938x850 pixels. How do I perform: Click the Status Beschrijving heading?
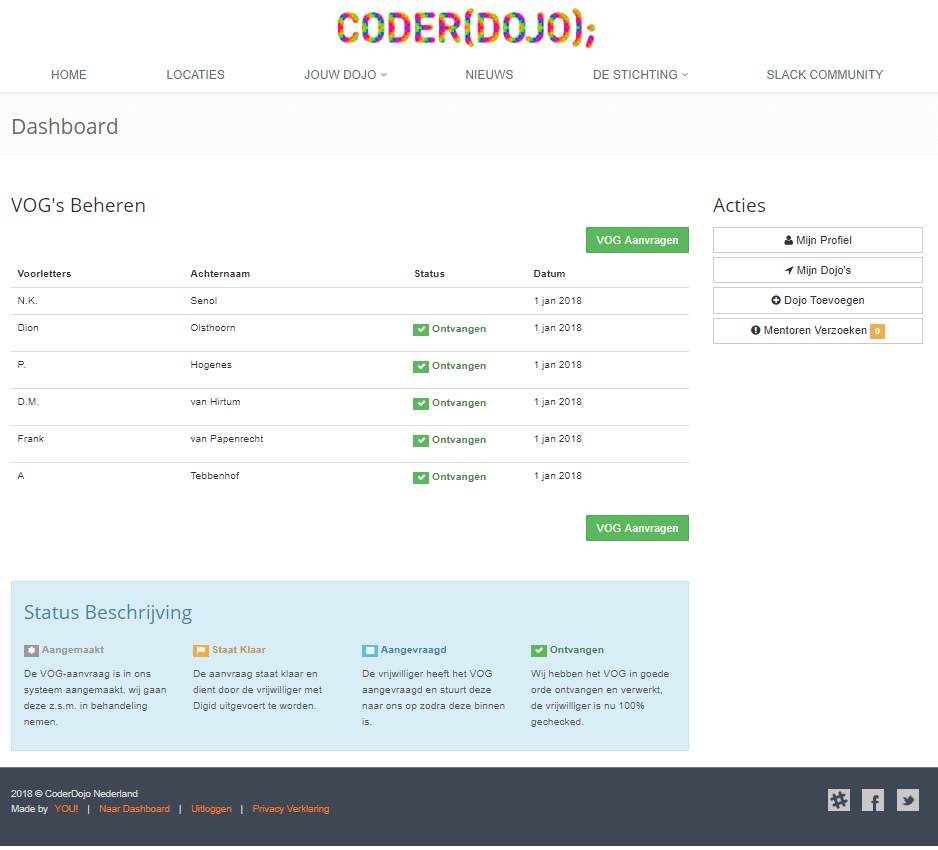(108, 613)
